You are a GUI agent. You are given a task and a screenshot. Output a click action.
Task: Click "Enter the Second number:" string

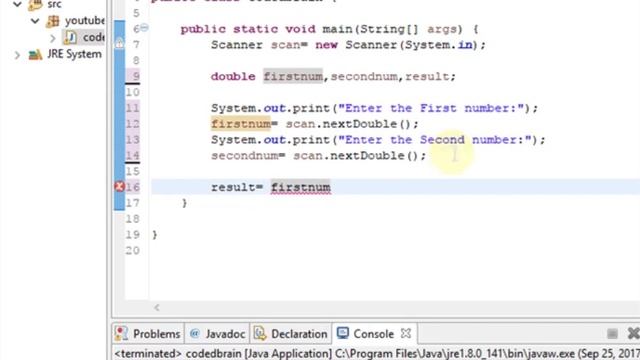tap(435, 140)
